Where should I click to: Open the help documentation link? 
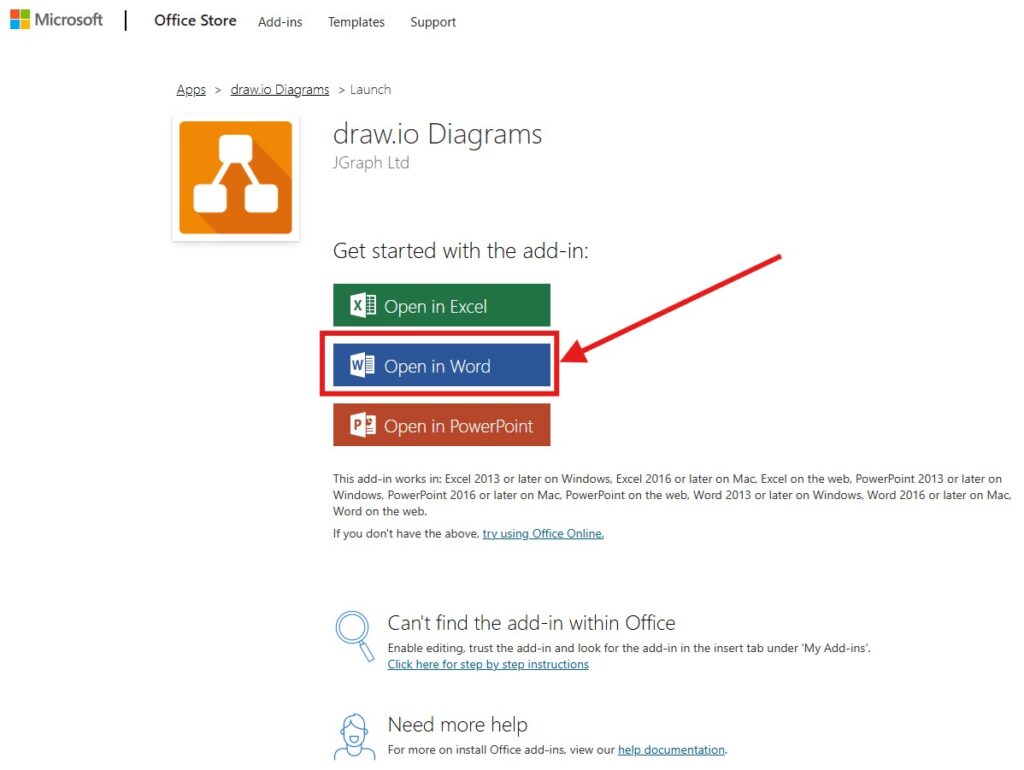pyautogui.click(x=671, y=750)
